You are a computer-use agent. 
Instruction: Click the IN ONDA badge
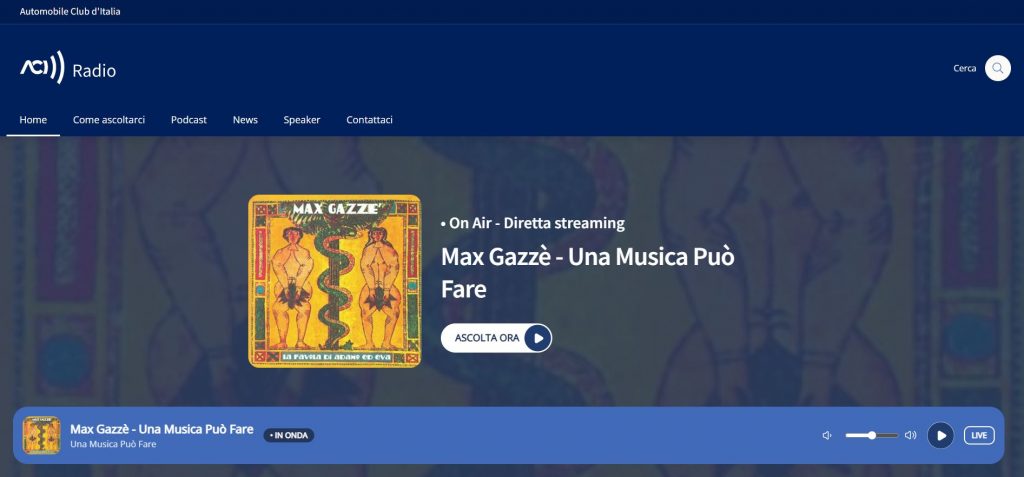pos(289,435)
